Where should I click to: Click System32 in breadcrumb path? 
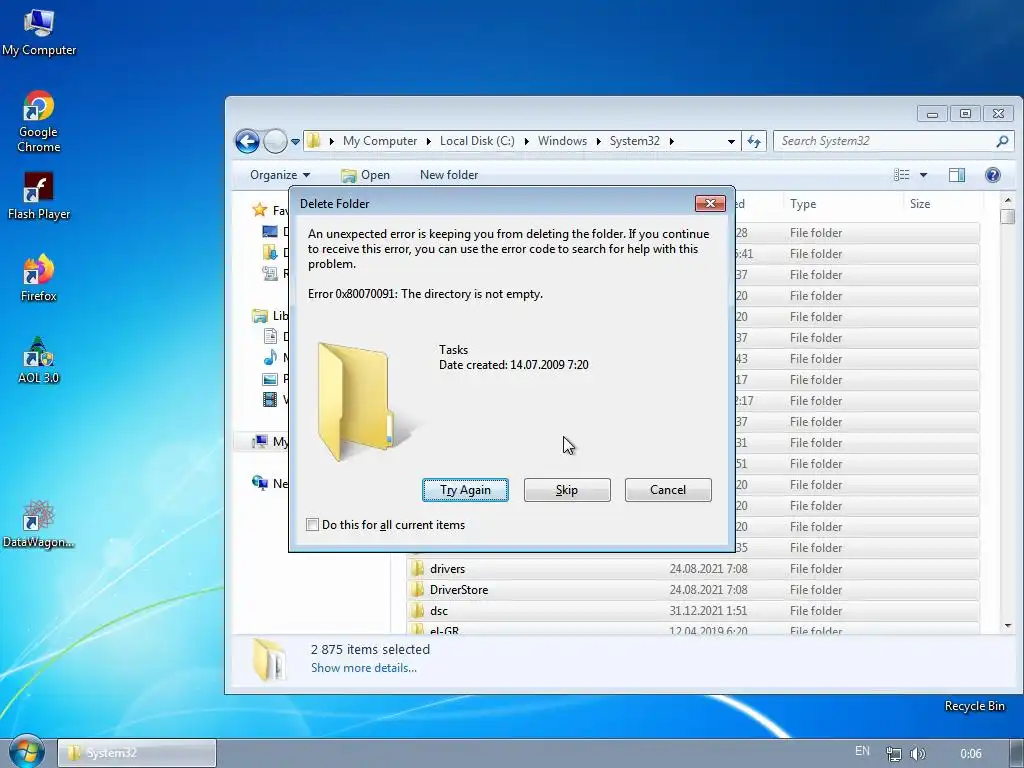coord(635,141)
